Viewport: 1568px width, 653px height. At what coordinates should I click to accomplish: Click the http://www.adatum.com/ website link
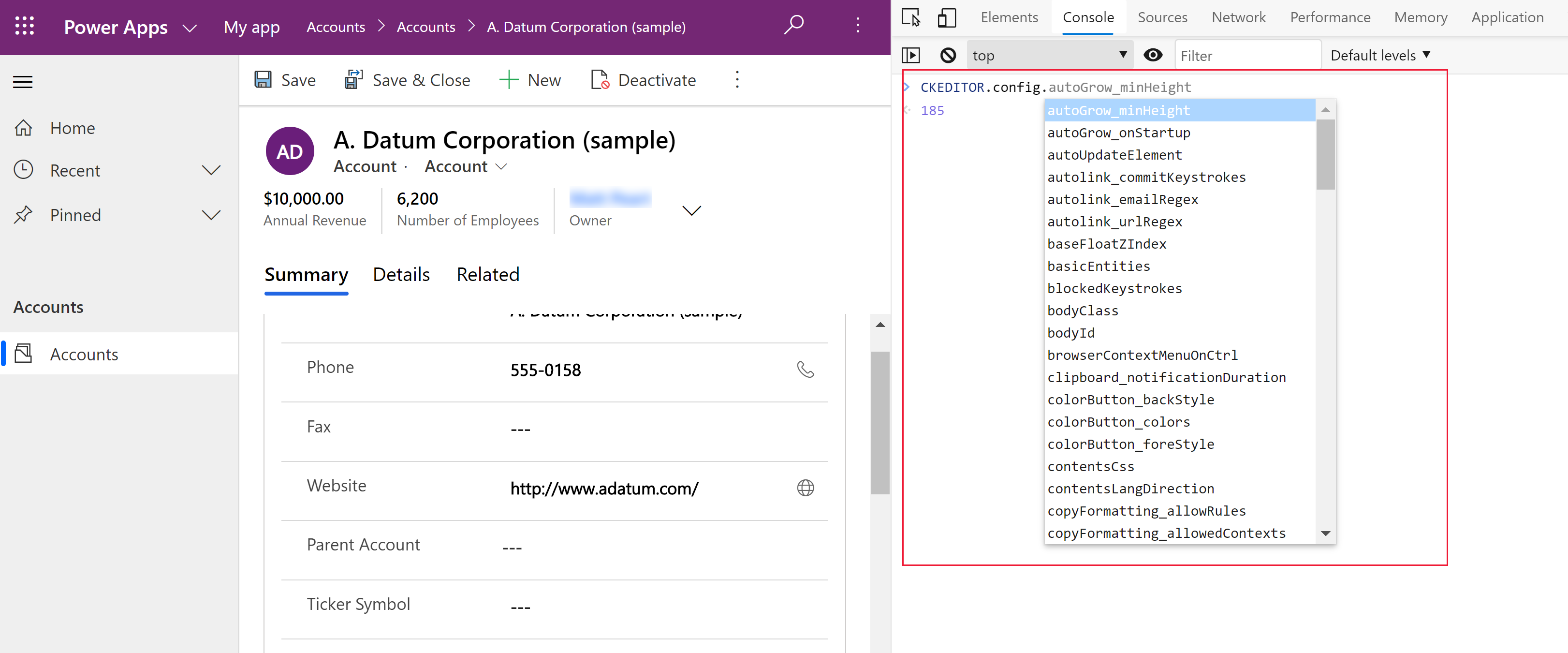(604, 488)
